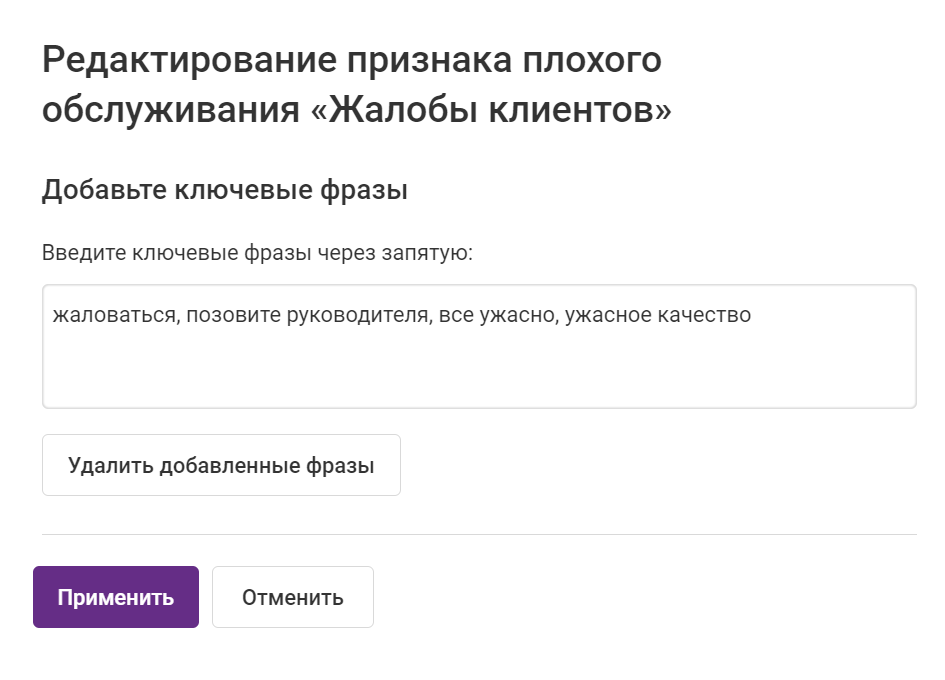Click «Удалить добавленные фразы» button

(x=221, y=465)
